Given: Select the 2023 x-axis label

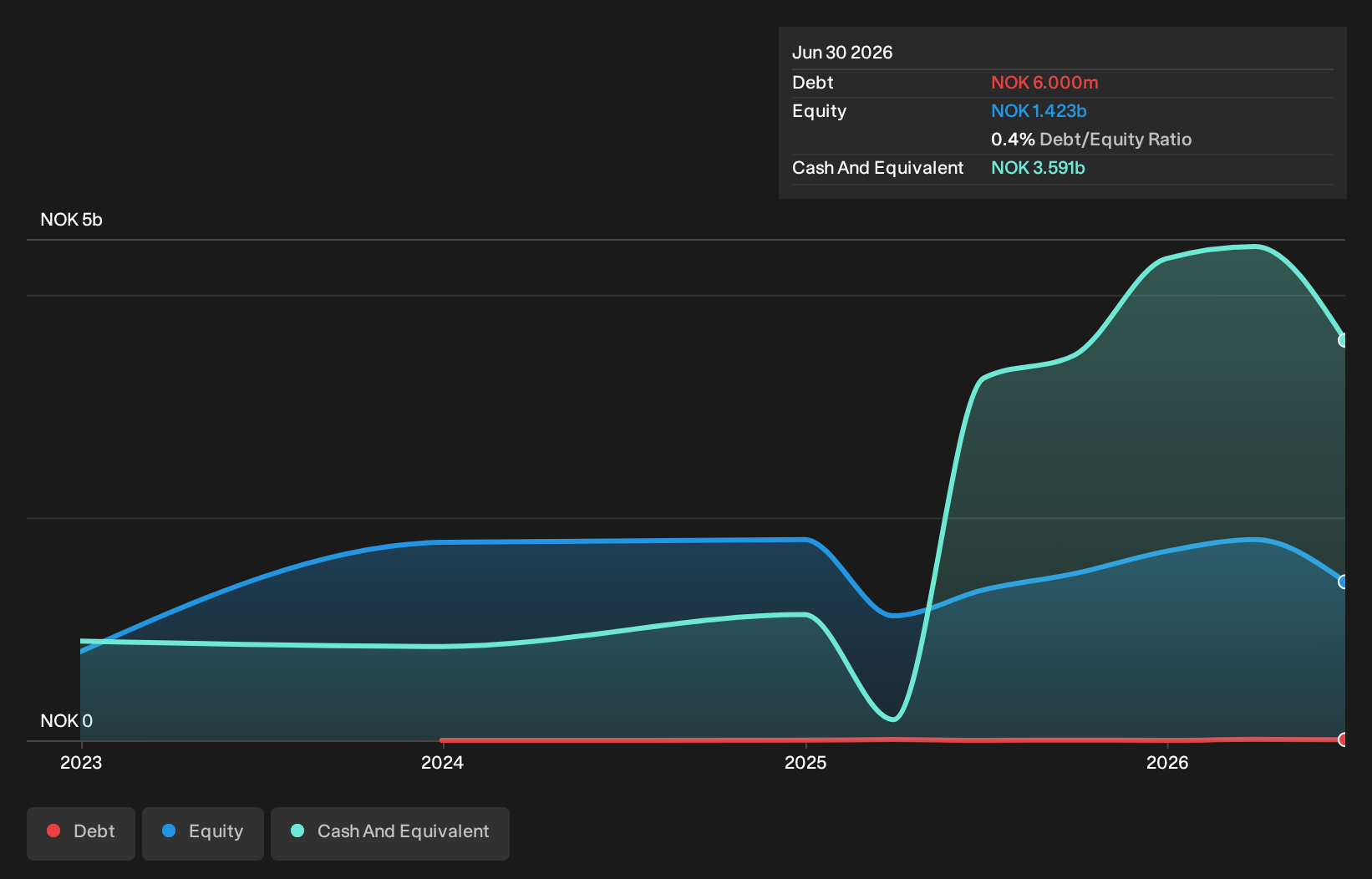Looking at the screenshot, I should (x=81, y=762).
